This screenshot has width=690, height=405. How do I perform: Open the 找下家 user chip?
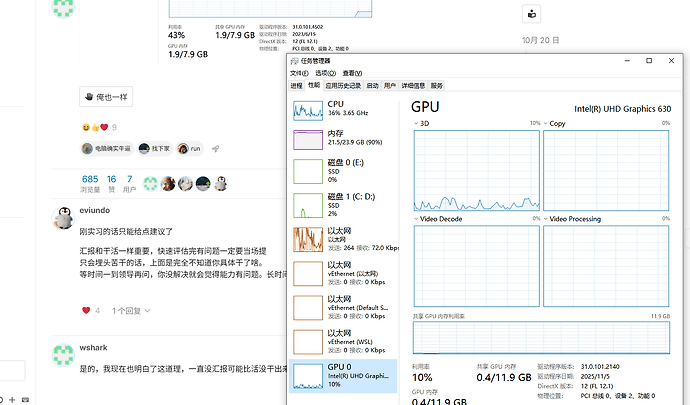pyautogui.click(x=154, y=149)
